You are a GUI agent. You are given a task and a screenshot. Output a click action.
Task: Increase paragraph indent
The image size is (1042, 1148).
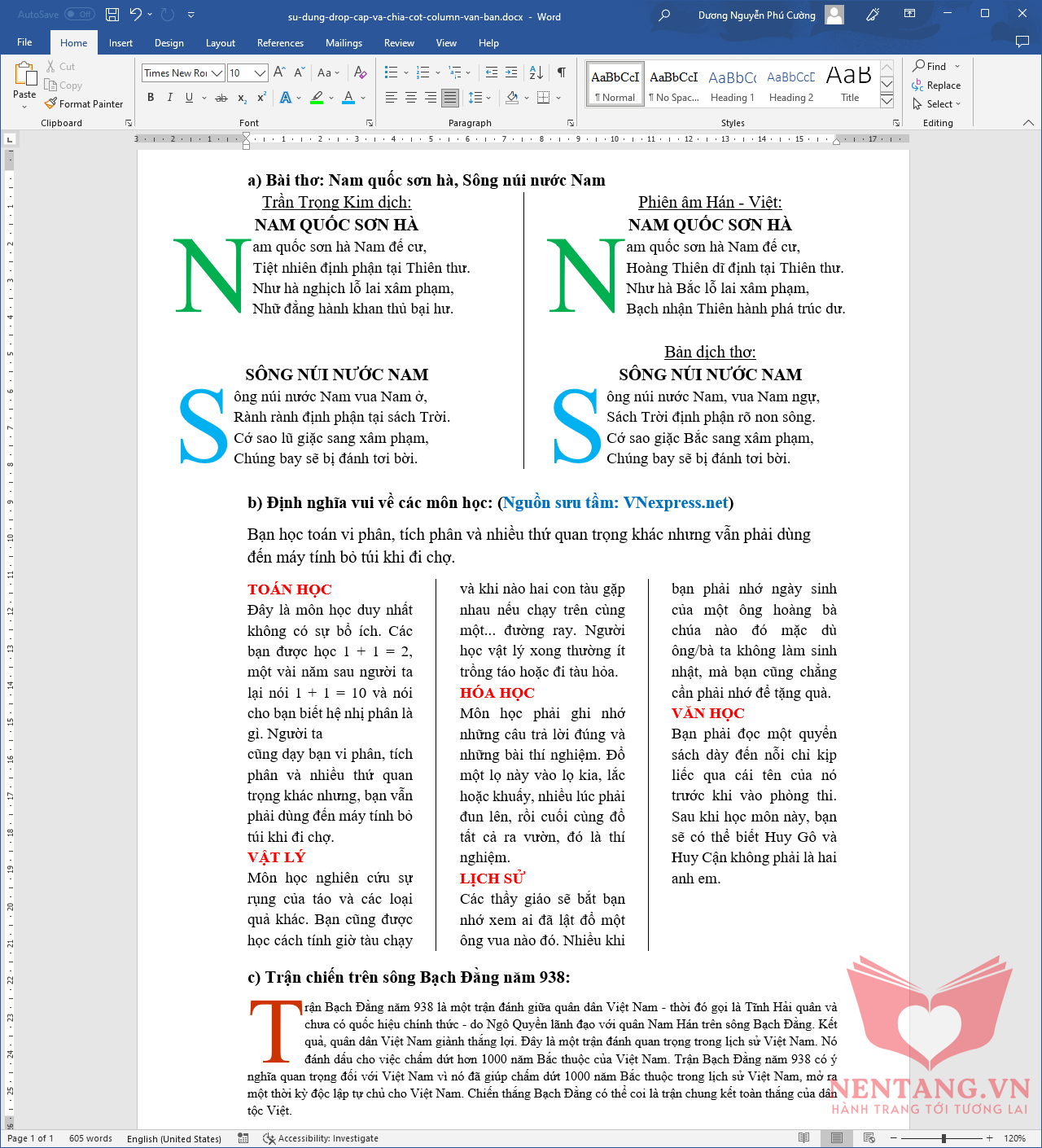pyautogui.click(x=511, y=72)
